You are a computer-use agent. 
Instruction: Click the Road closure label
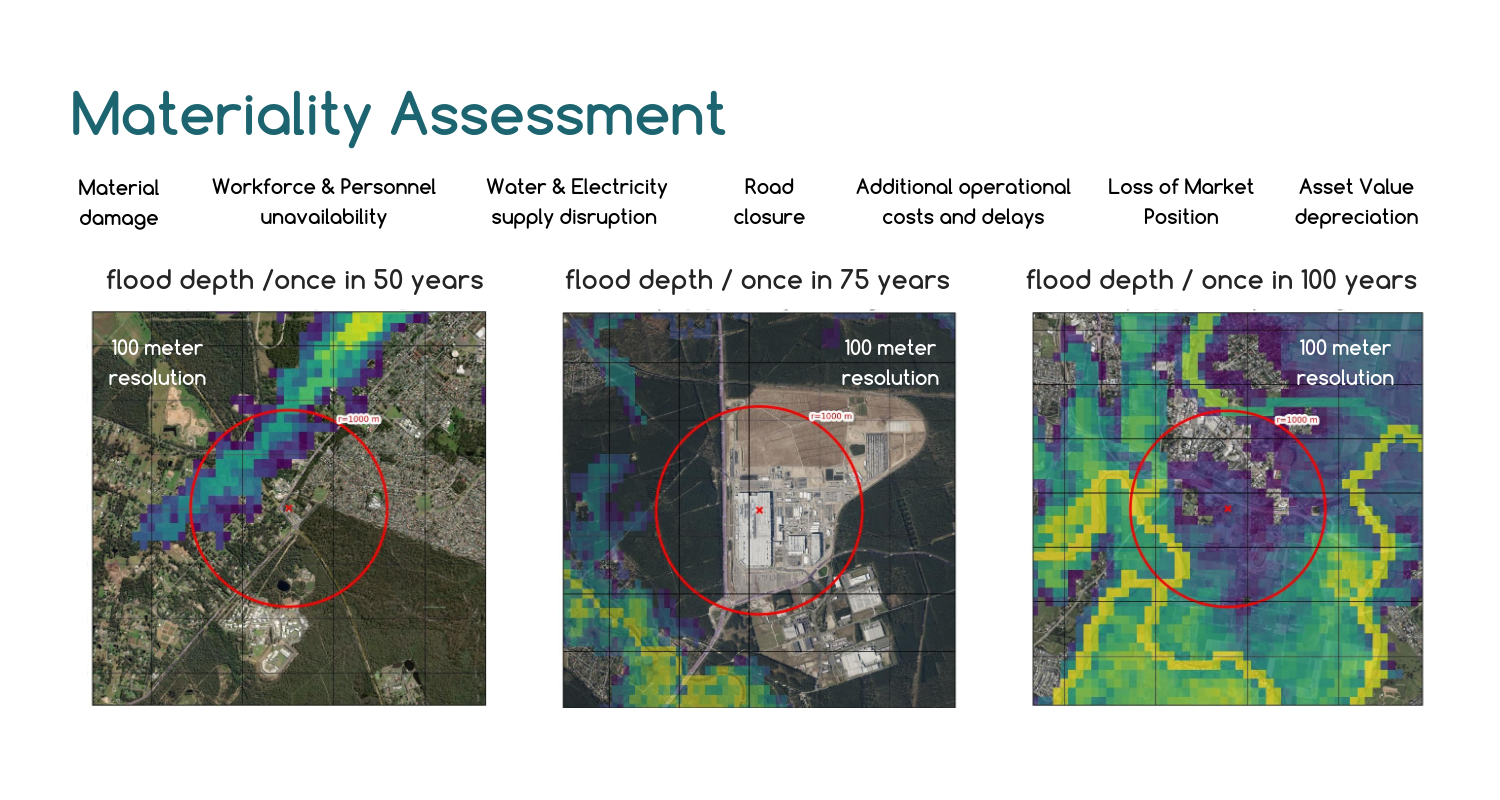pyautogui.click(x=769, y=202)
